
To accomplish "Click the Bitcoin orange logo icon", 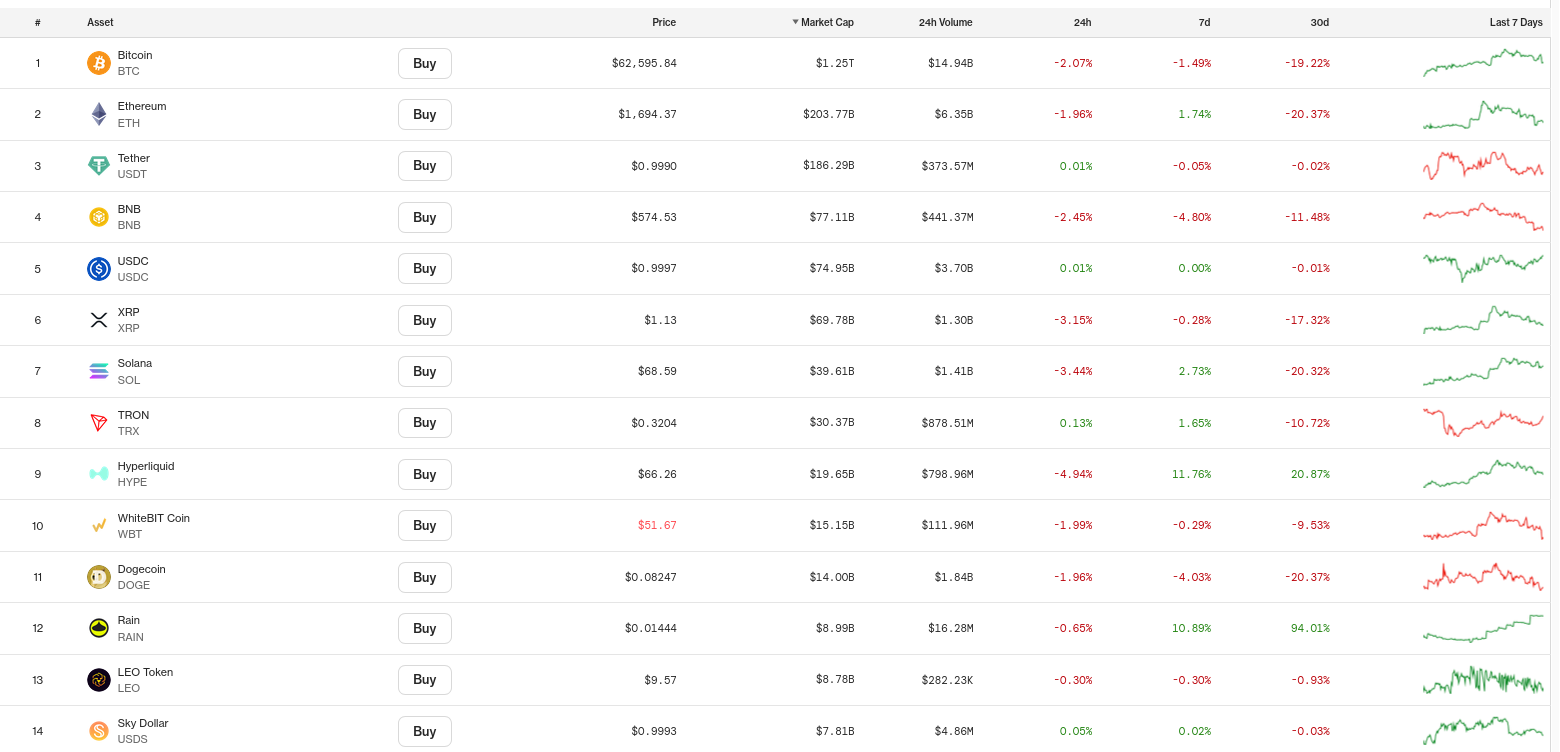I will 99,63.
